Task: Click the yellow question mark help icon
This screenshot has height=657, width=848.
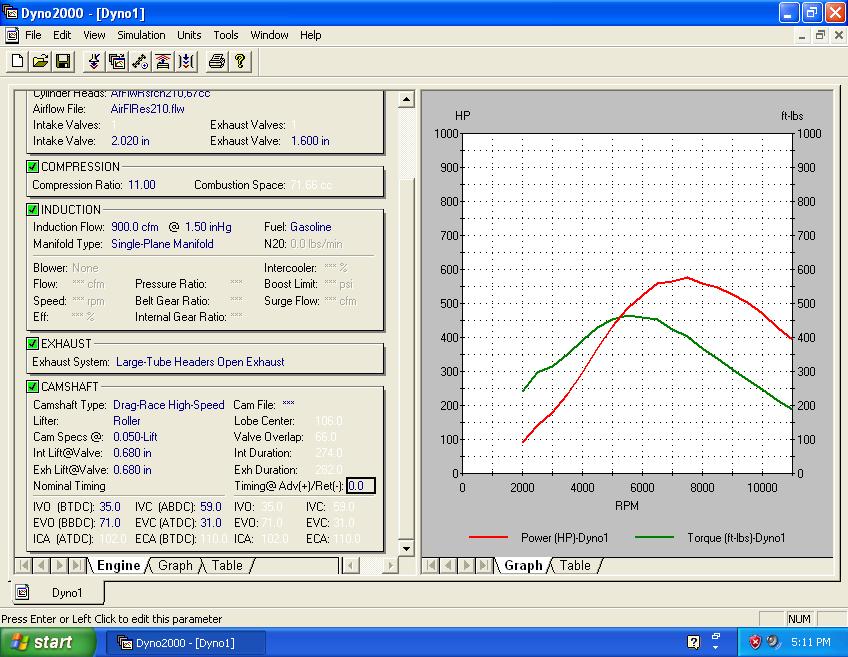Action: coord(240,62)
